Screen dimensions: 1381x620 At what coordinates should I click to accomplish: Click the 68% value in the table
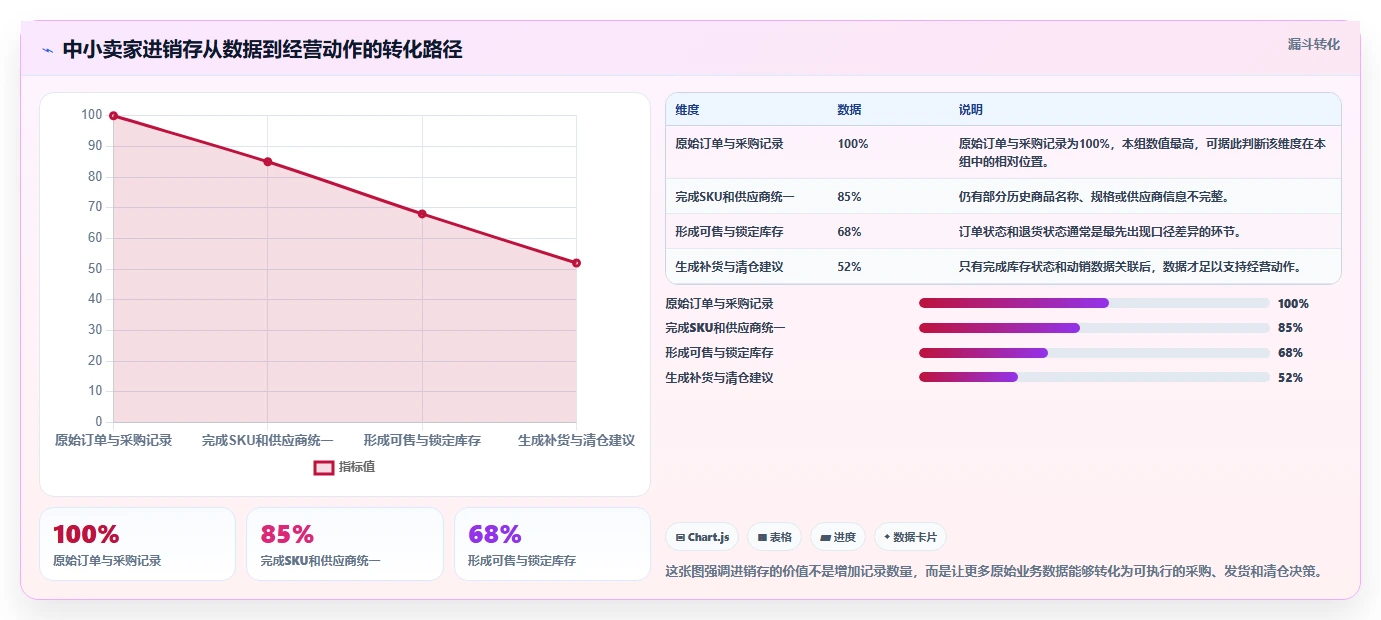(x=849, y=232)
